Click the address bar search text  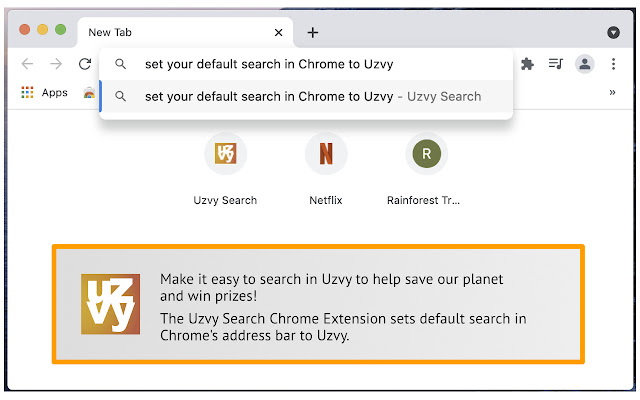point(268,64)
